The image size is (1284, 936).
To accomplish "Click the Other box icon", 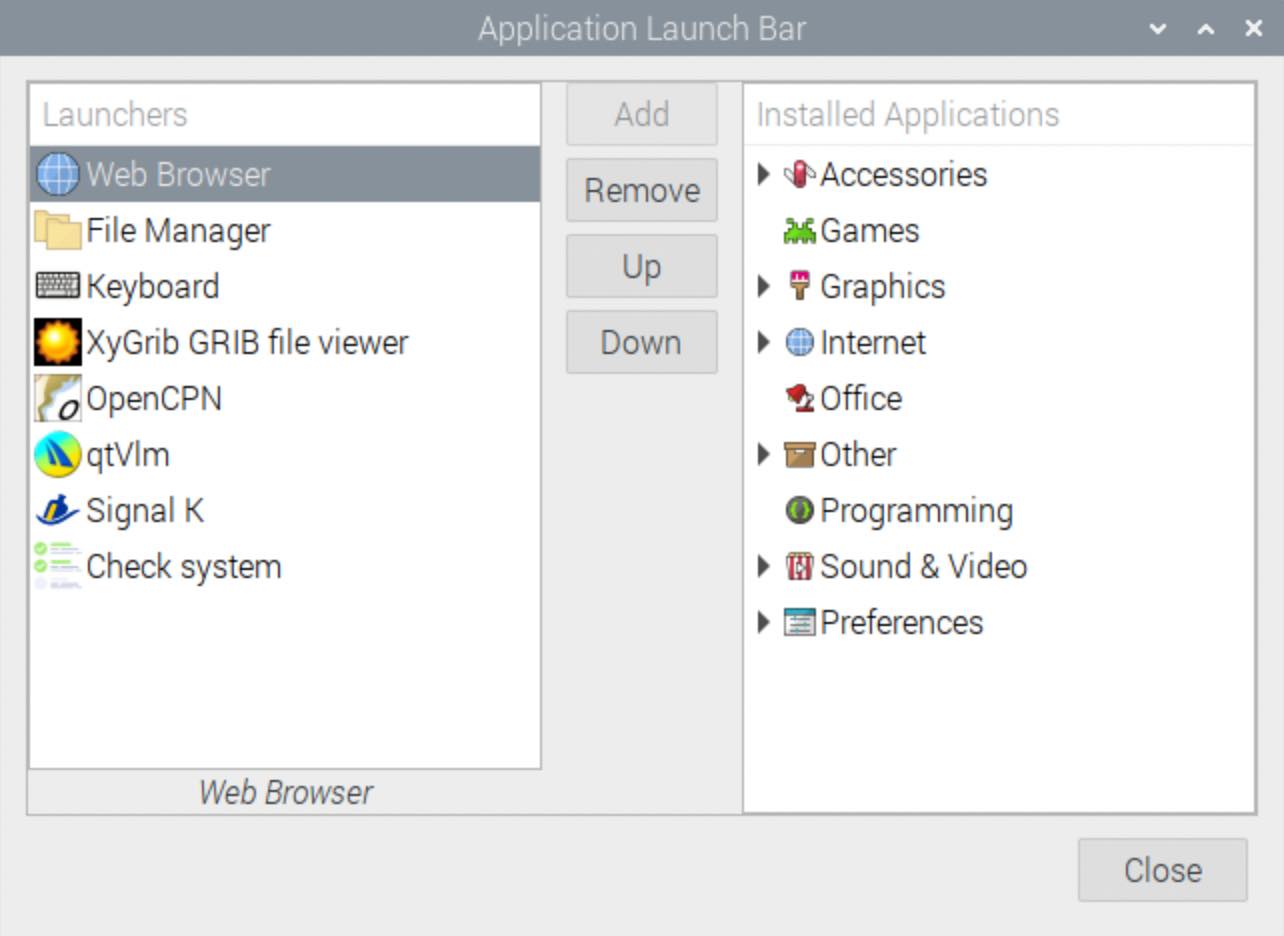I will pyautogui.click(x=800, y=454).
